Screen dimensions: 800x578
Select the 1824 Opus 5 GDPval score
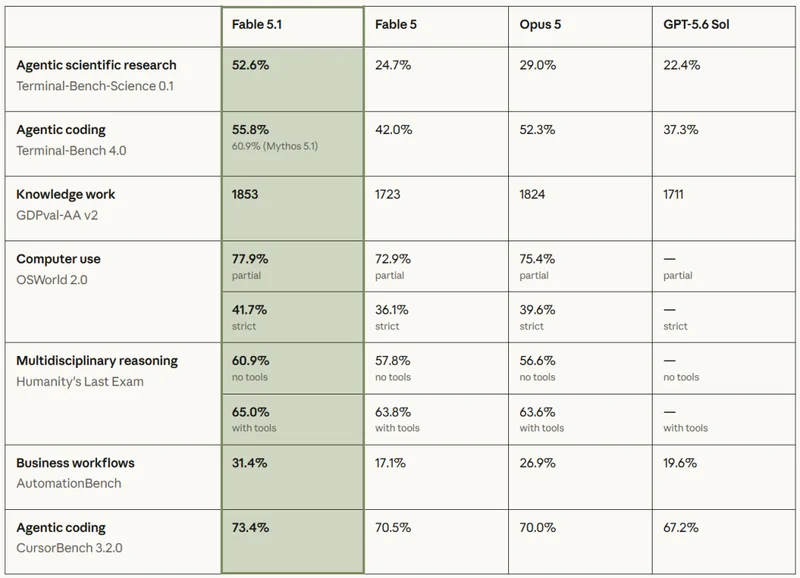pos(532,194)
